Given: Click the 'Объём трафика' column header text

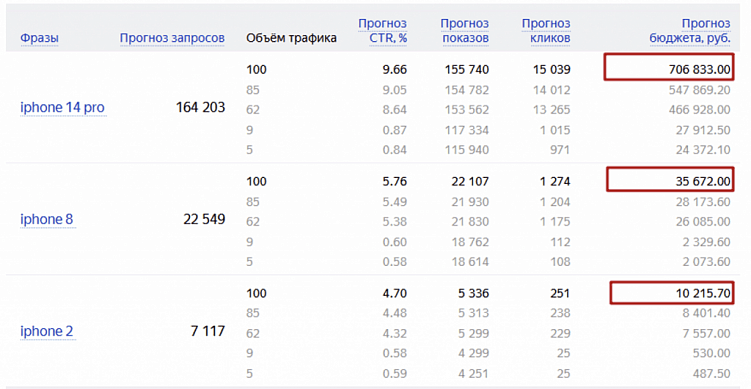Looking at the screenshot, I should 291,38.
